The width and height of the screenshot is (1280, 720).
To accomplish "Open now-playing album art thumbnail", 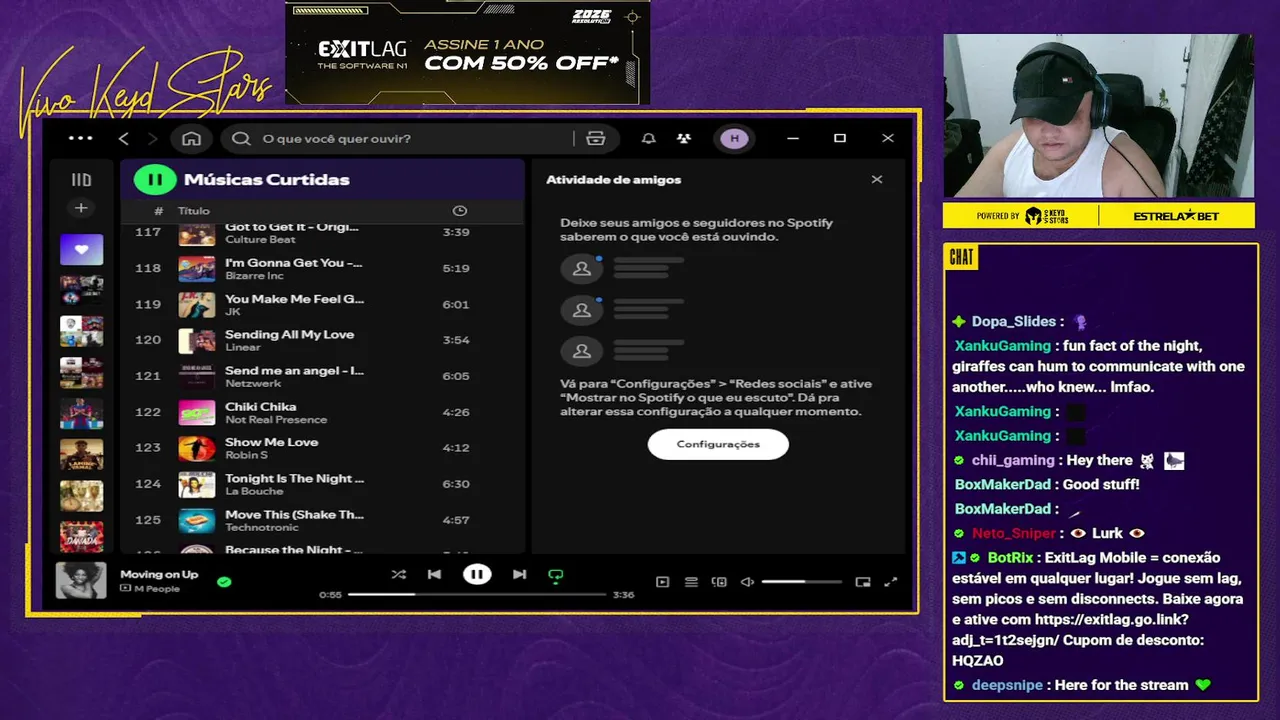I will pos(81,580).
